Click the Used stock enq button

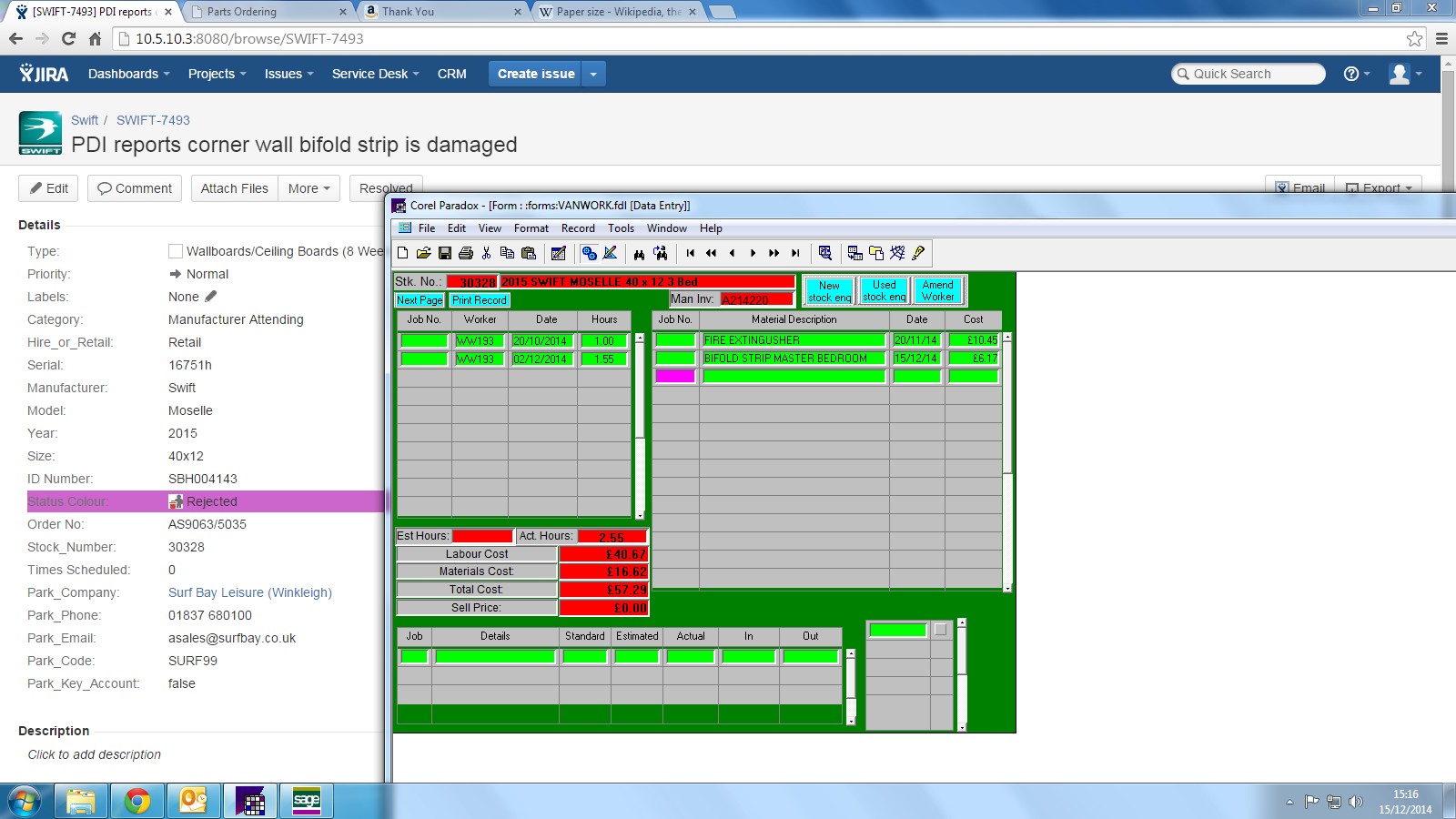(884, 291)
